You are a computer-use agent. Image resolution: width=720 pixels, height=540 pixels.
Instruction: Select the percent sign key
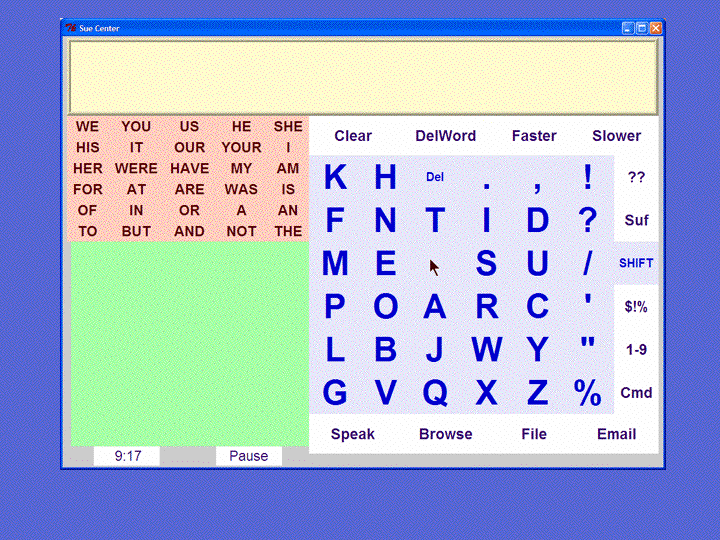click(x=587, y=393)
